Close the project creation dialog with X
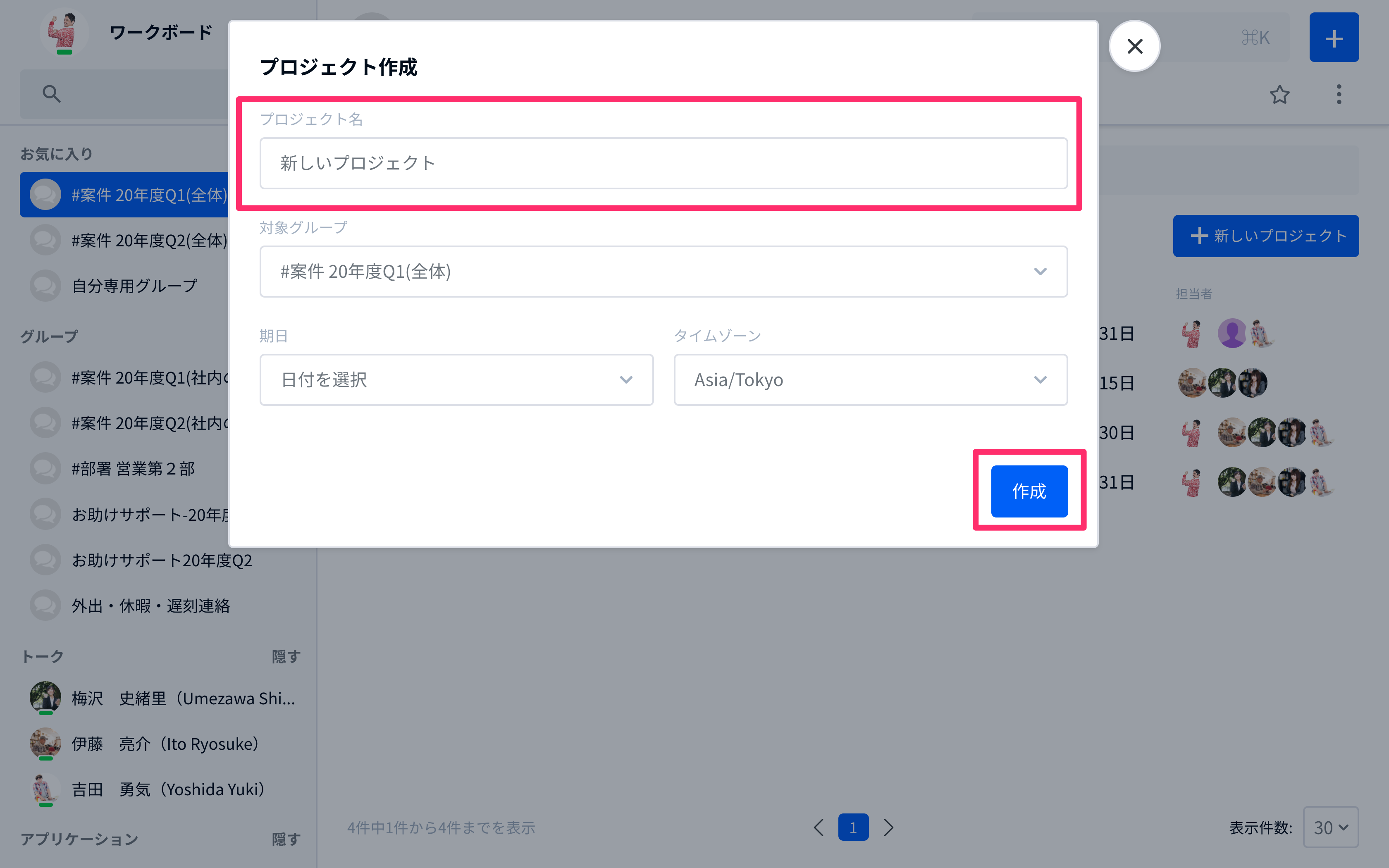This screenshot has width=1389, height=868. (1134, 46)
